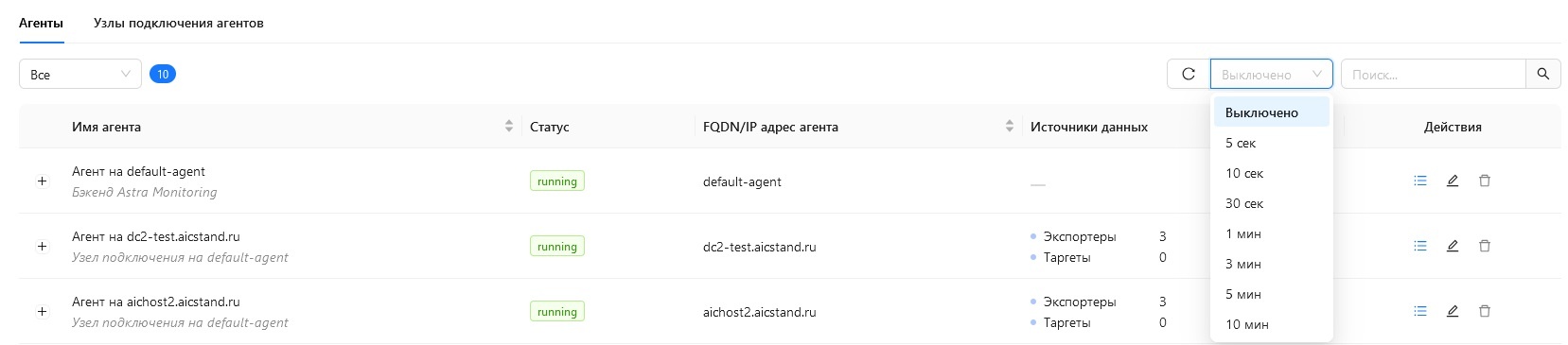This screenshot has height=345, width=1568.
Task: Edit agent dc2-test.aicstand.ru with pencil icon
Action: click(x=1453, y=246)
